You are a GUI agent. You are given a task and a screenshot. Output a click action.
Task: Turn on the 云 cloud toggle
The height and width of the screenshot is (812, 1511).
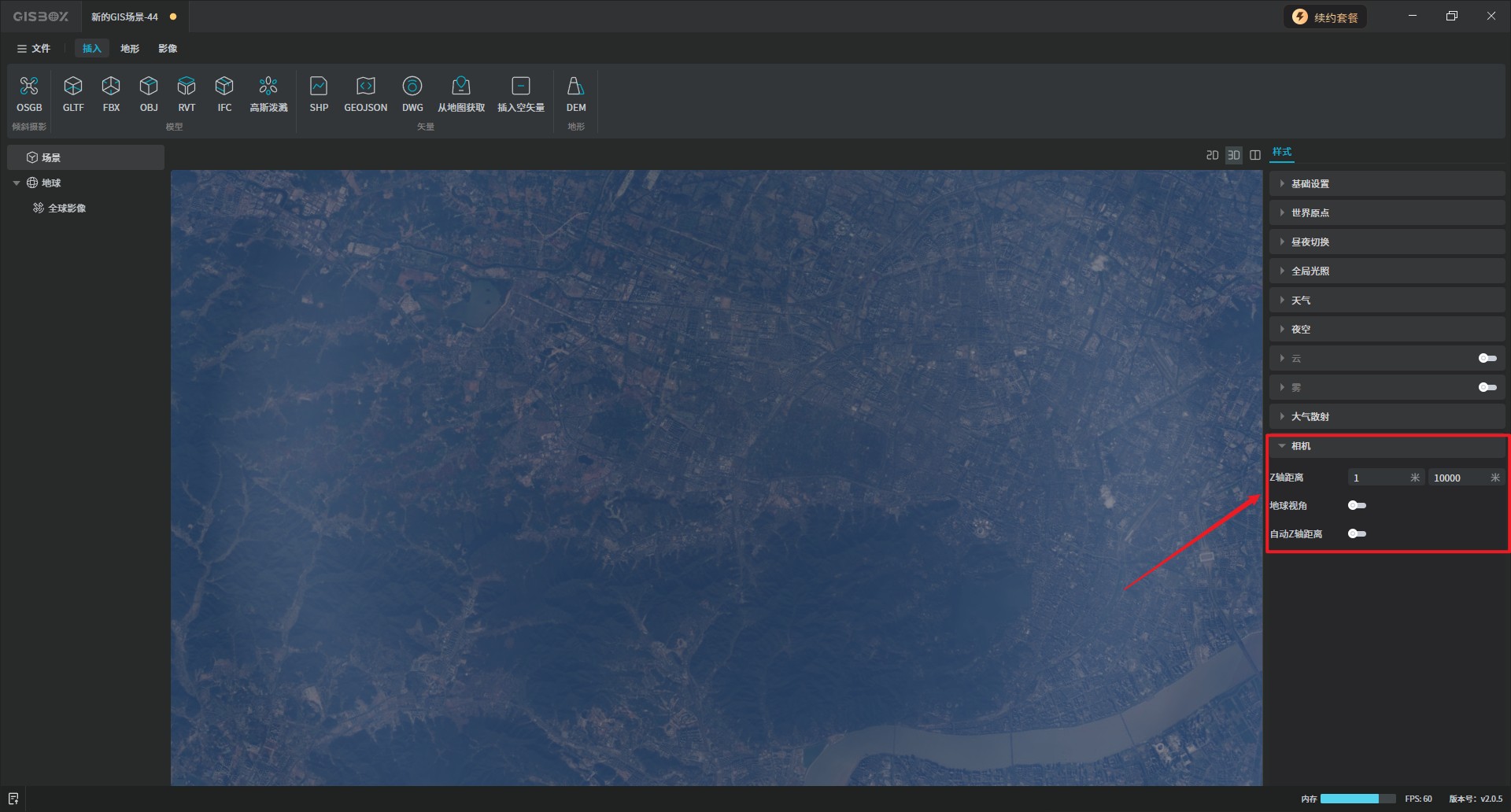click(x=1487, y=358)
